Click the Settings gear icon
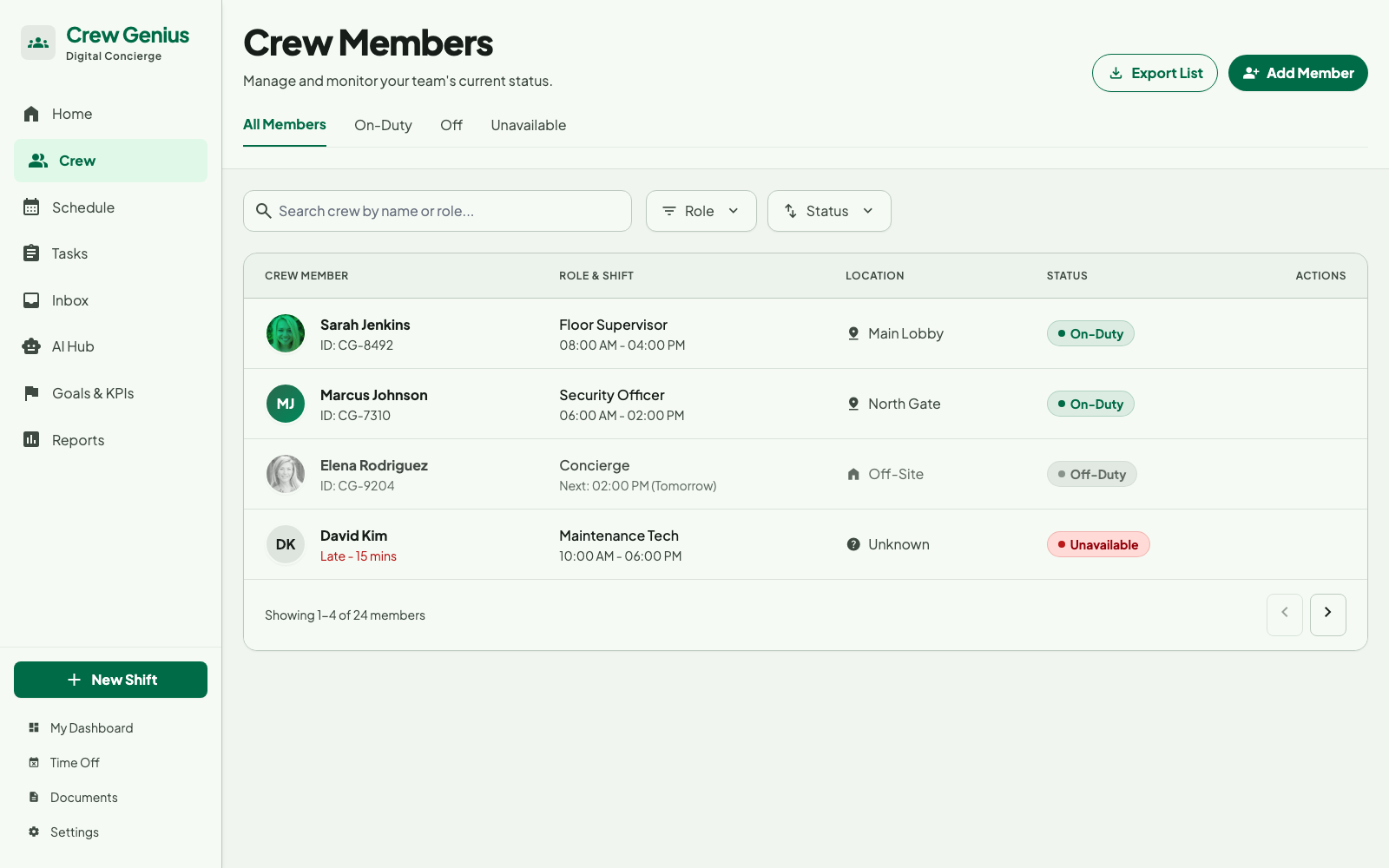The image size is (1389, 868). click(34, 832)
